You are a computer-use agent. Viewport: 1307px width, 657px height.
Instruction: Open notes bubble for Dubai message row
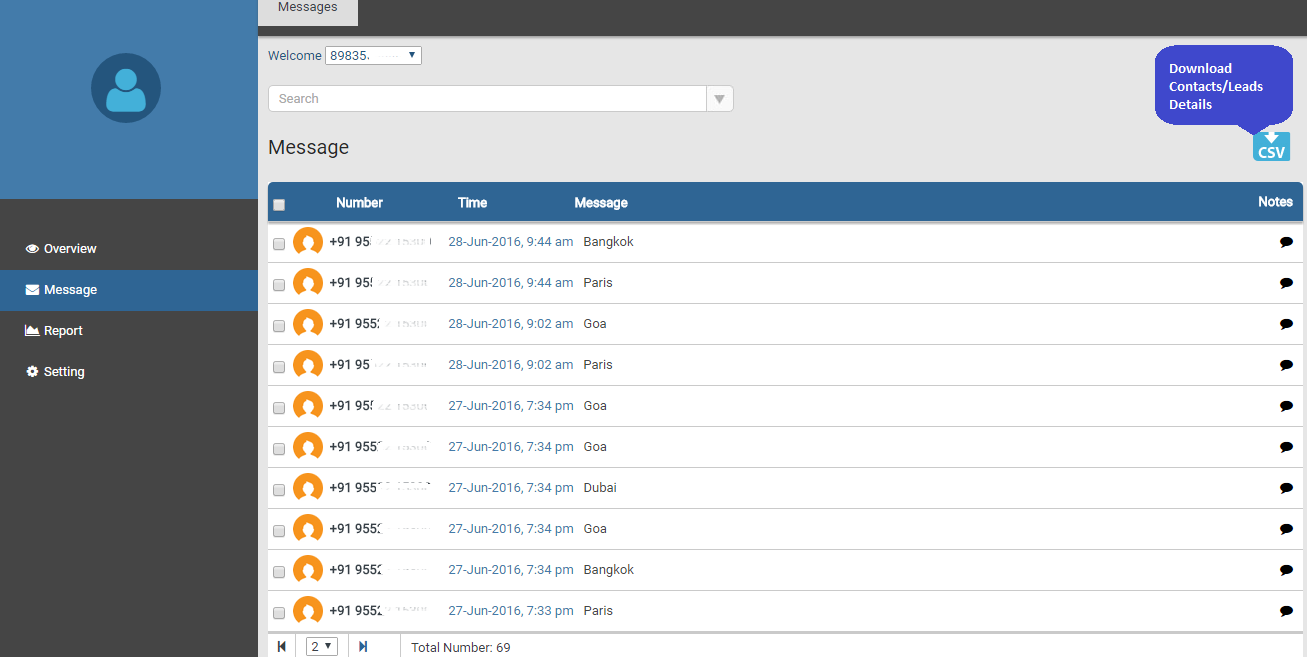coord(1286,488)
